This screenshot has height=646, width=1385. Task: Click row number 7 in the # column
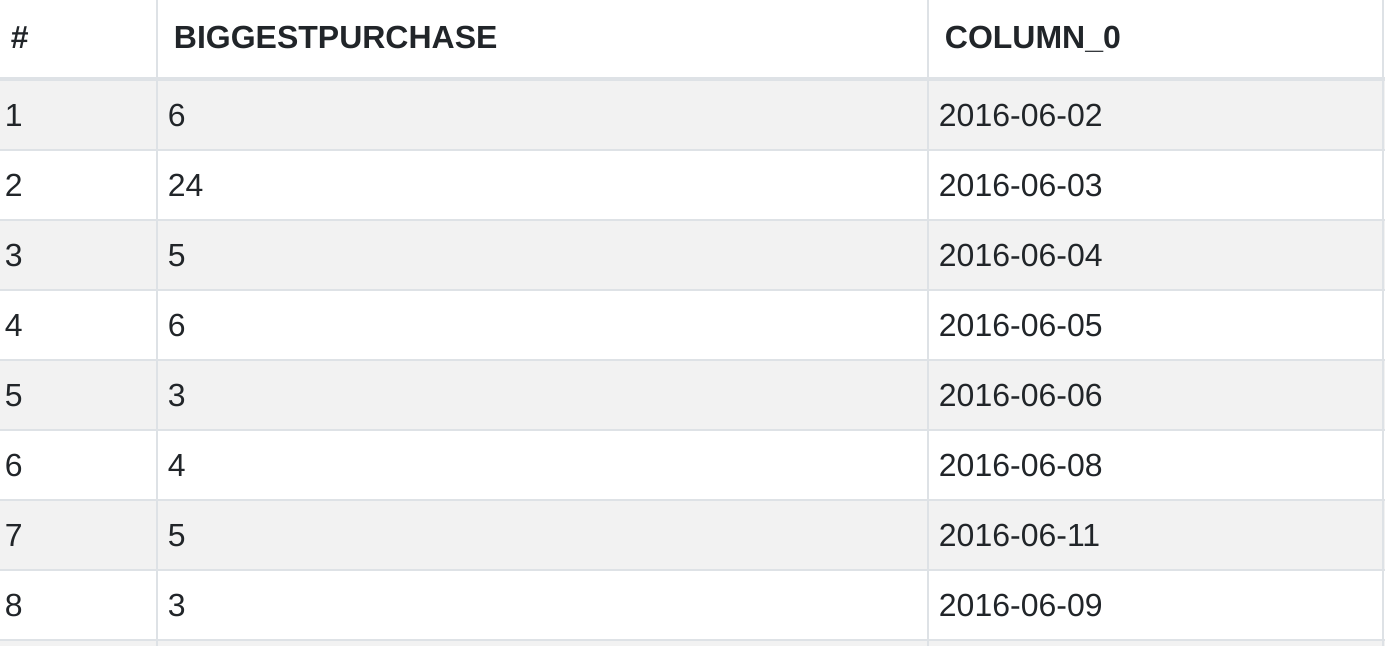click(14, 536)
